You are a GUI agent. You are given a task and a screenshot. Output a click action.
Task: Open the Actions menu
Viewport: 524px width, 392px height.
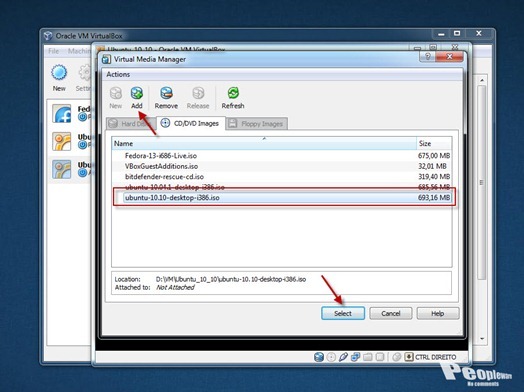118,75
